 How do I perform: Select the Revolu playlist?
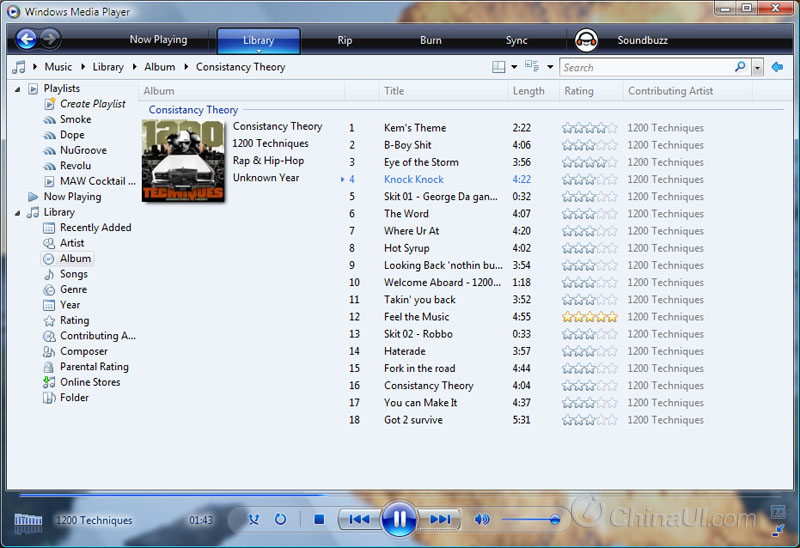click(76, 166)
